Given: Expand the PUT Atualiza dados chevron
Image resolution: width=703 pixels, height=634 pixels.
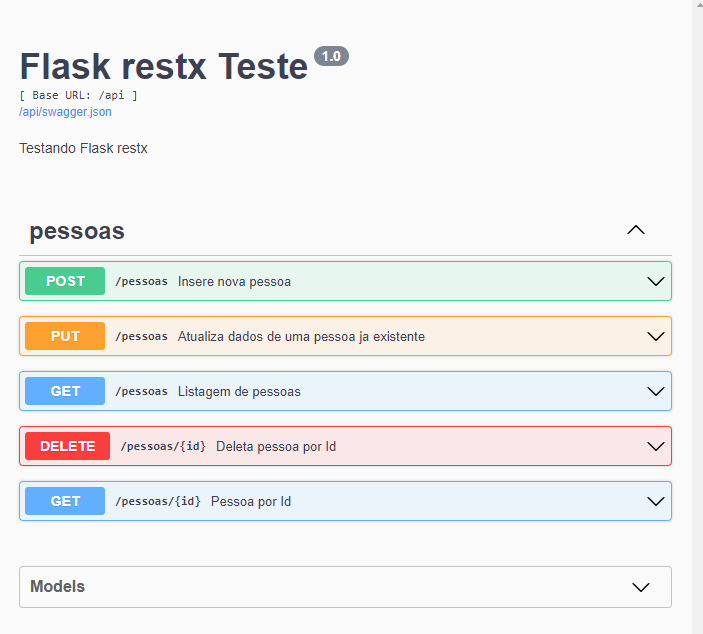Looking at the screenshot, I should 656,336.
